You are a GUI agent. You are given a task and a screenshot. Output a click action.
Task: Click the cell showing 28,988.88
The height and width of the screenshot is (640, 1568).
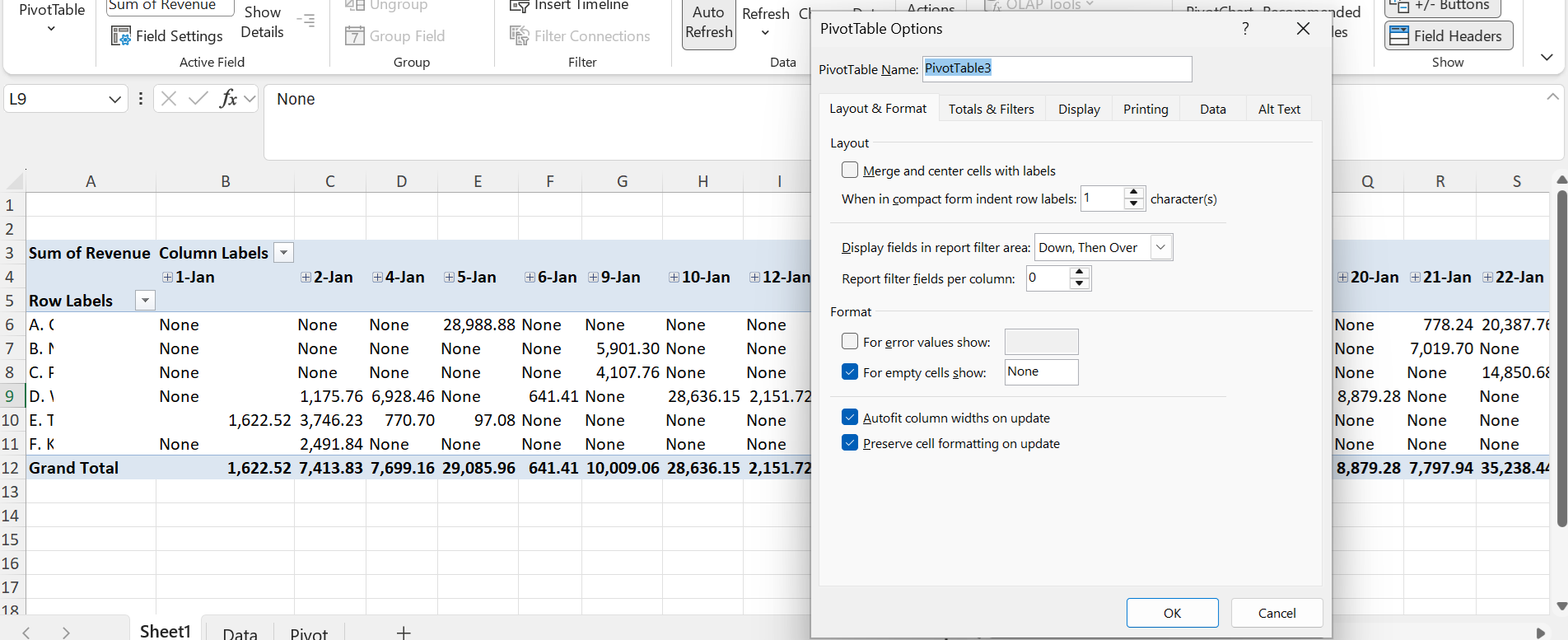478,325
